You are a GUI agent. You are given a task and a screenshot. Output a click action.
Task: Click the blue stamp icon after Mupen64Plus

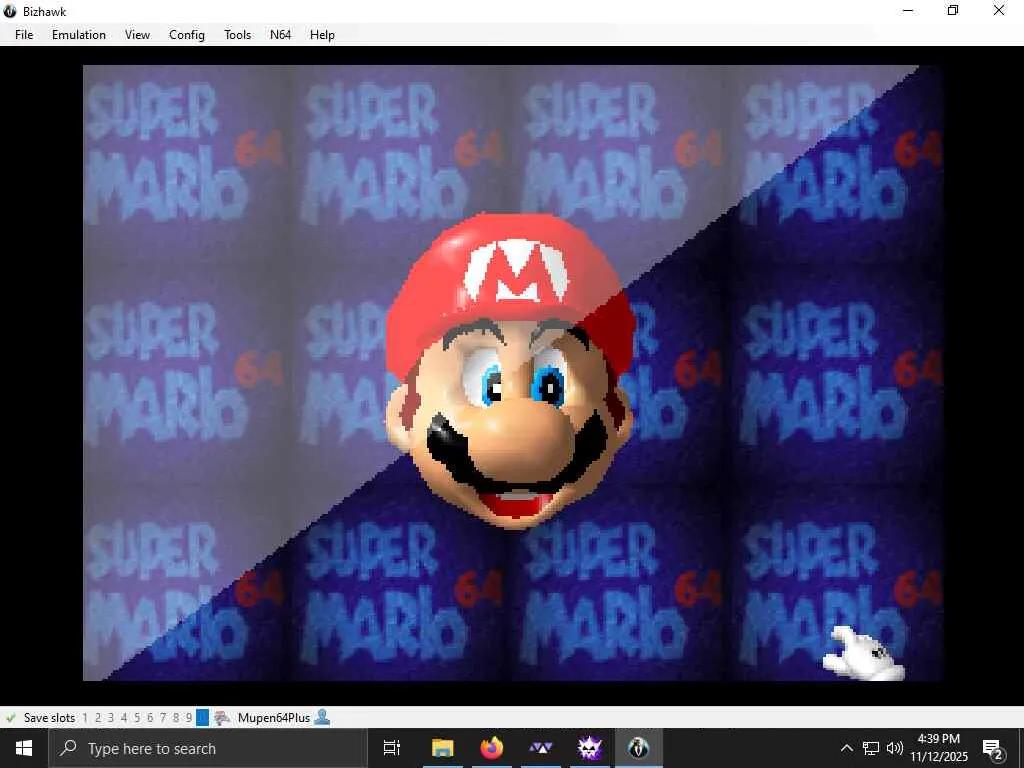pos(322,717)
